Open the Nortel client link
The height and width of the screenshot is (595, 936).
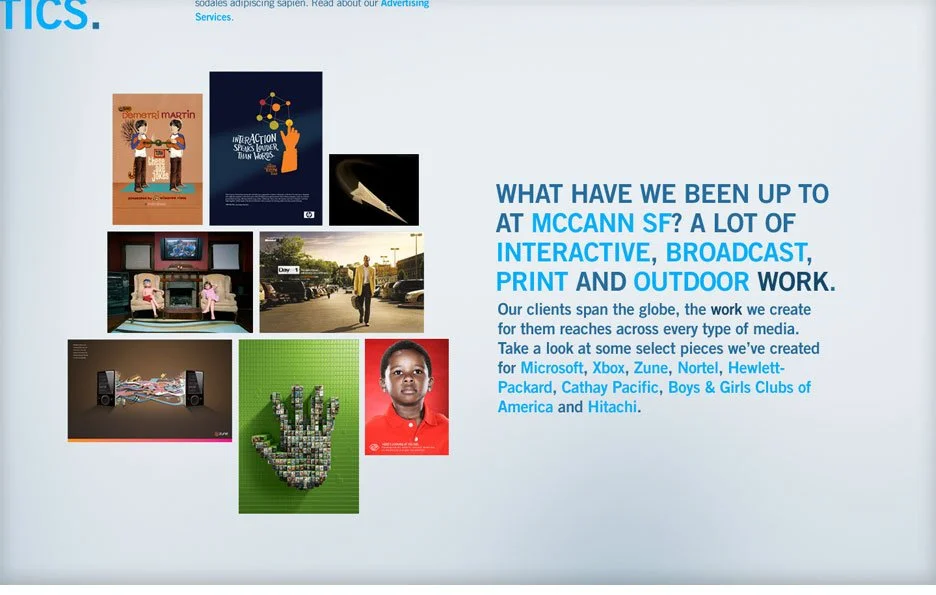point(697,368)
